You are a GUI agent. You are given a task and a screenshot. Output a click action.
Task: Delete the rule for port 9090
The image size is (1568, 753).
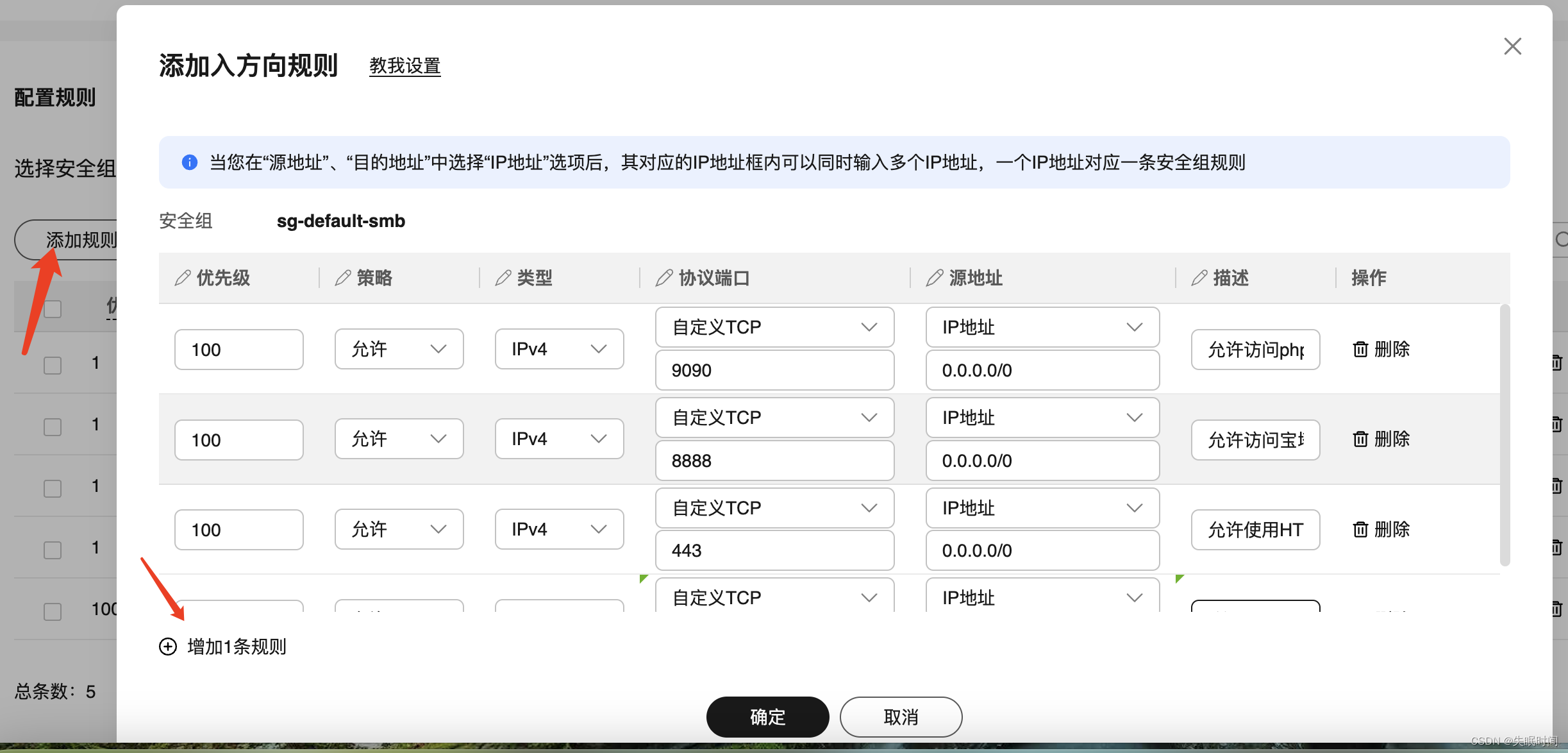point(1381,349)
